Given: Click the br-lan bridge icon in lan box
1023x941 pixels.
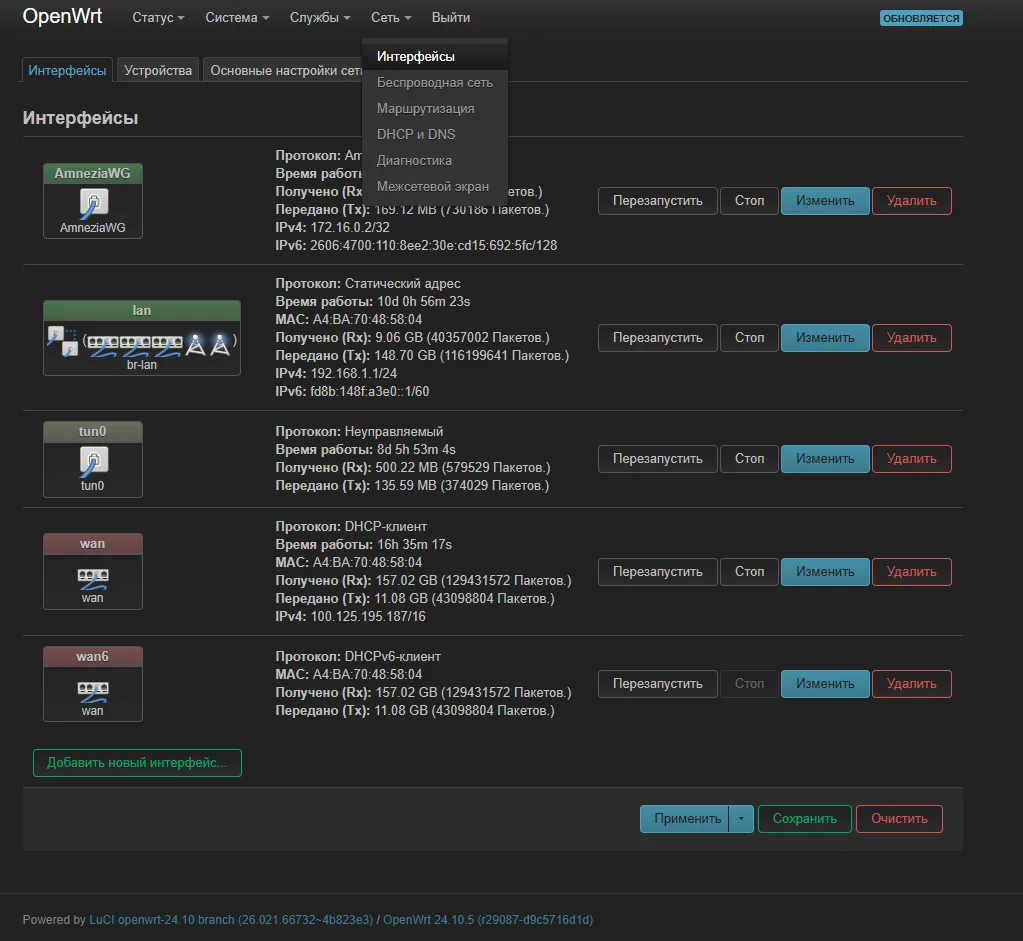Looking at the screenshot, I should 63,341.
